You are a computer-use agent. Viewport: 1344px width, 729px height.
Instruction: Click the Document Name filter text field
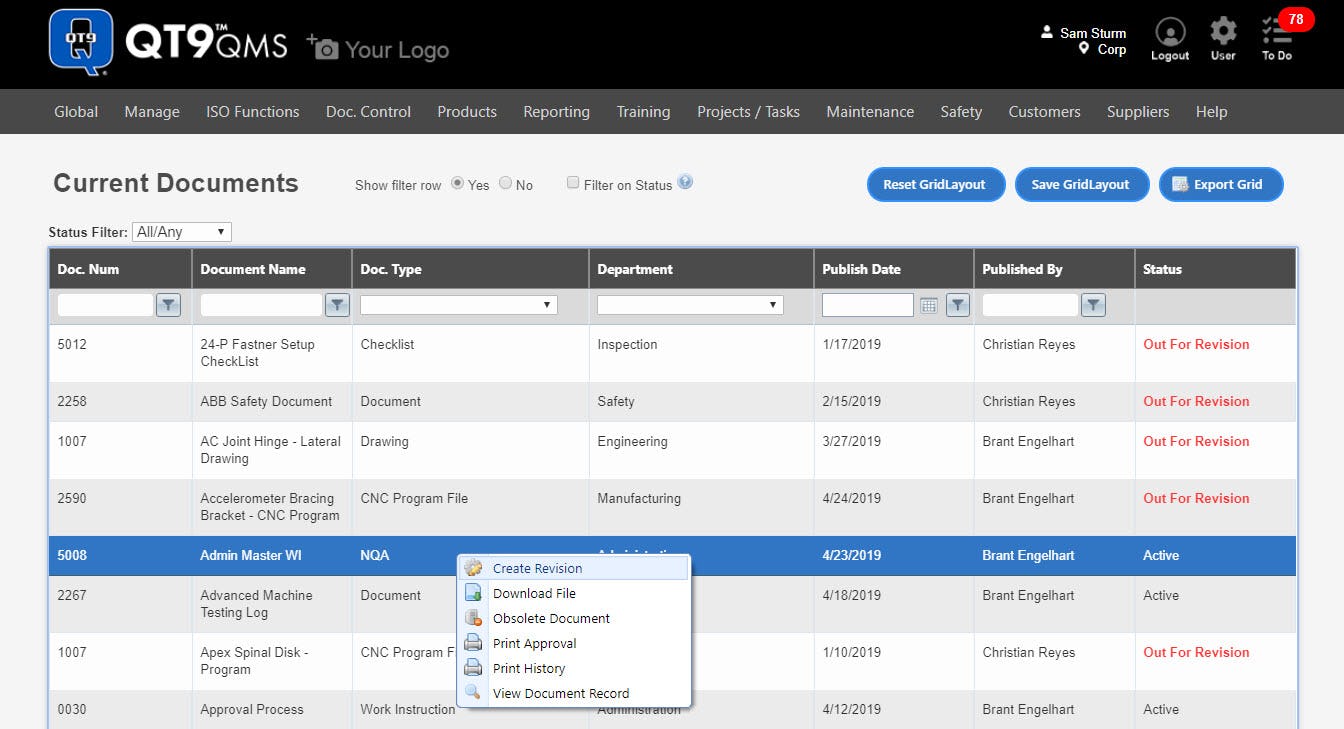tap(261, 305)
